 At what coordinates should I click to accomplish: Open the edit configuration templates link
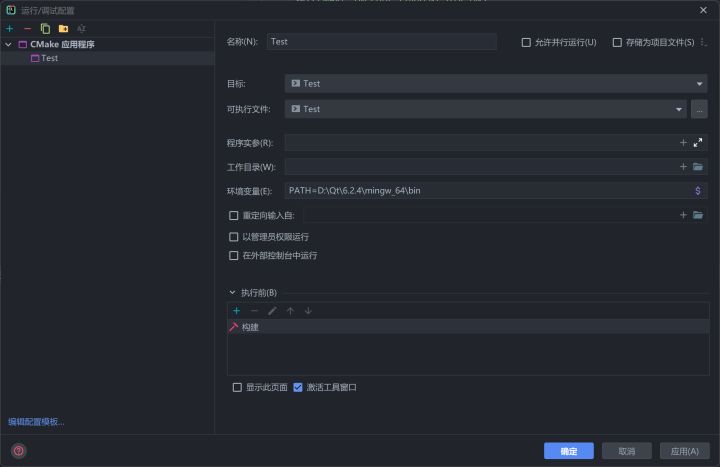36,422
